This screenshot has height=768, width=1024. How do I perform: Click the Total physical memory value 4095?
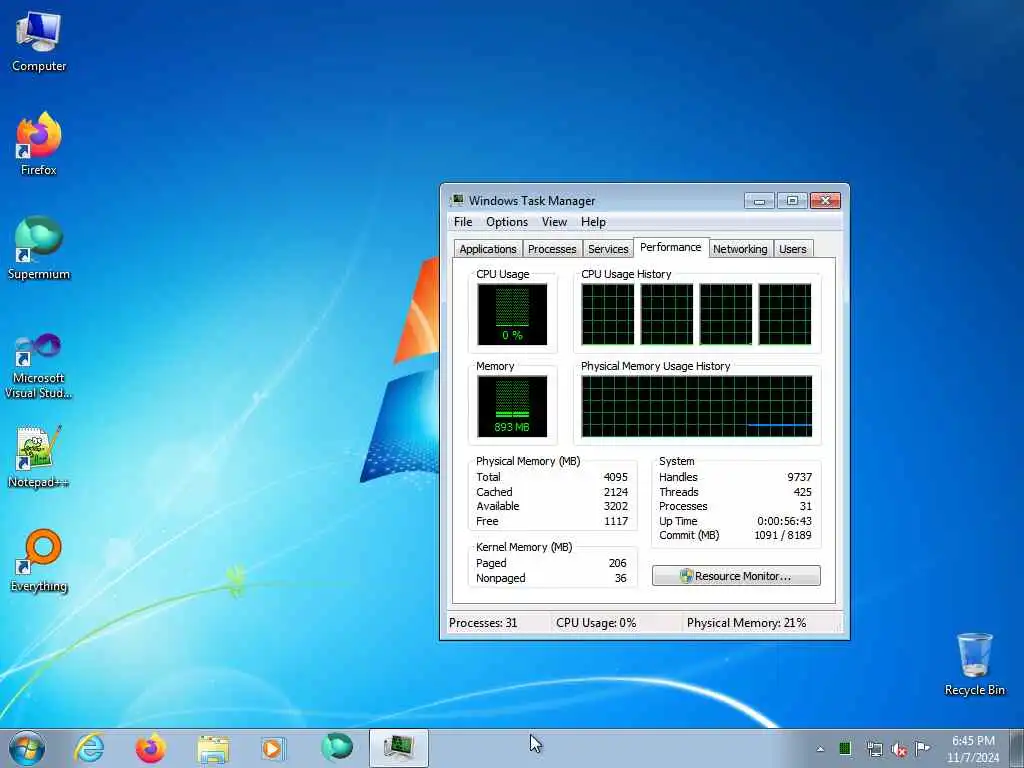click(x=615, y=477)
